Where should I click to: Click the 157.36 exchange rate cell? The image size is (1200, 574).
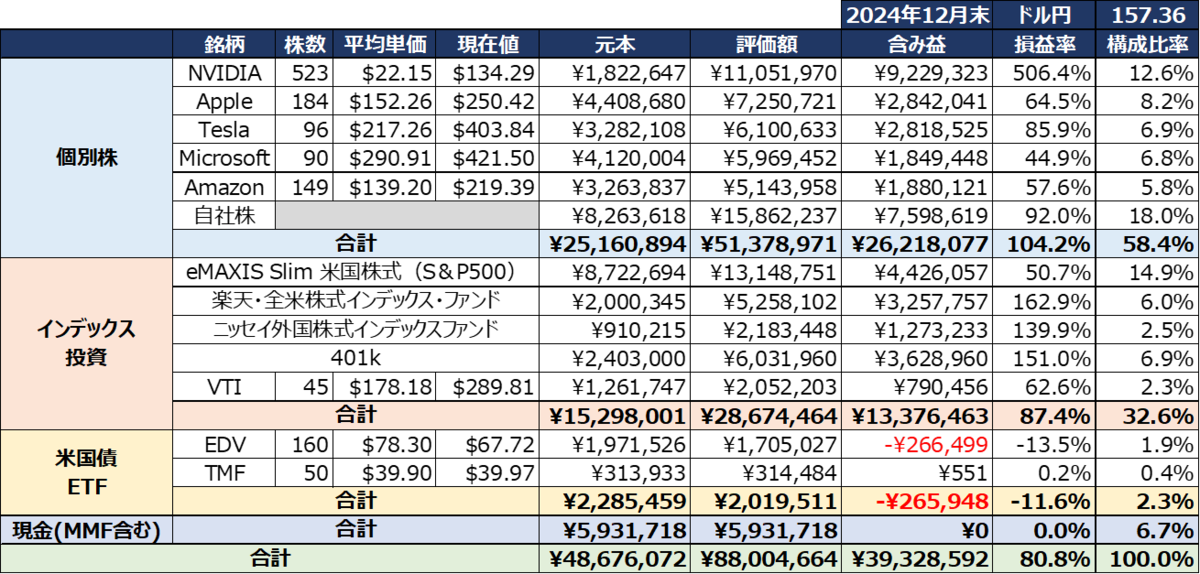coord(1147,16)
